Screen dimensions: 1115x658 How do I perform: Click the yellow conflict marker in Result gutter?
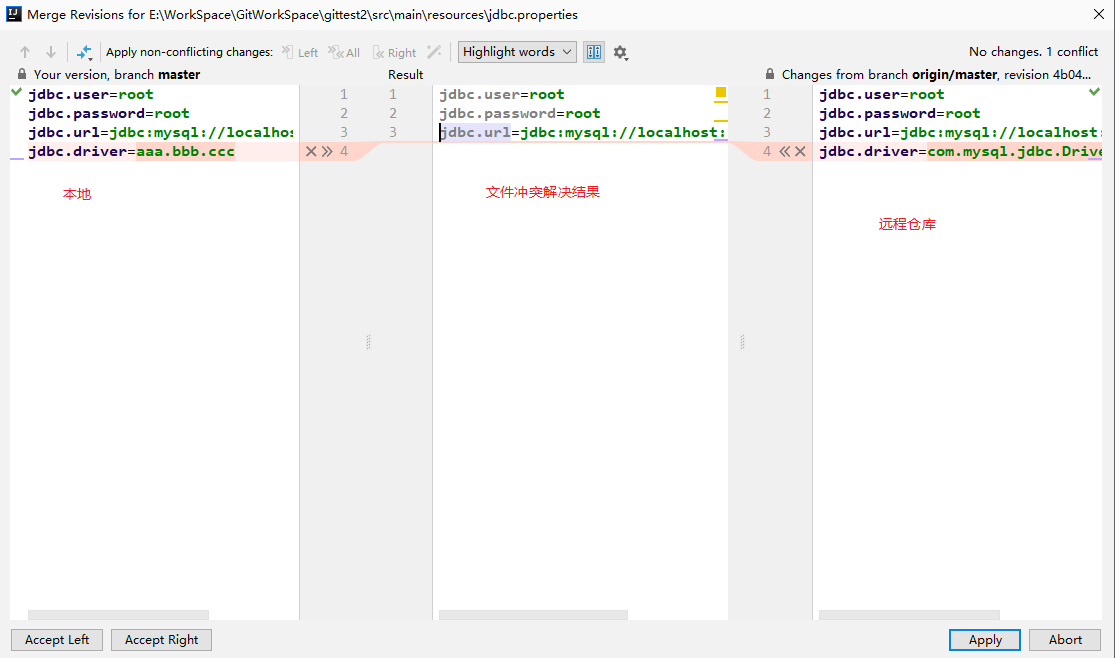(721, 92)
